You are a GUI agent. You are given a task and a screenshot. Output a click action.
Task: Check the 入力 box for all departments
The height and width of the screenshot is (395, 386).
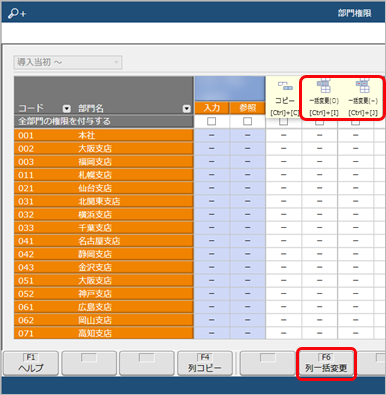pos(211,121)
